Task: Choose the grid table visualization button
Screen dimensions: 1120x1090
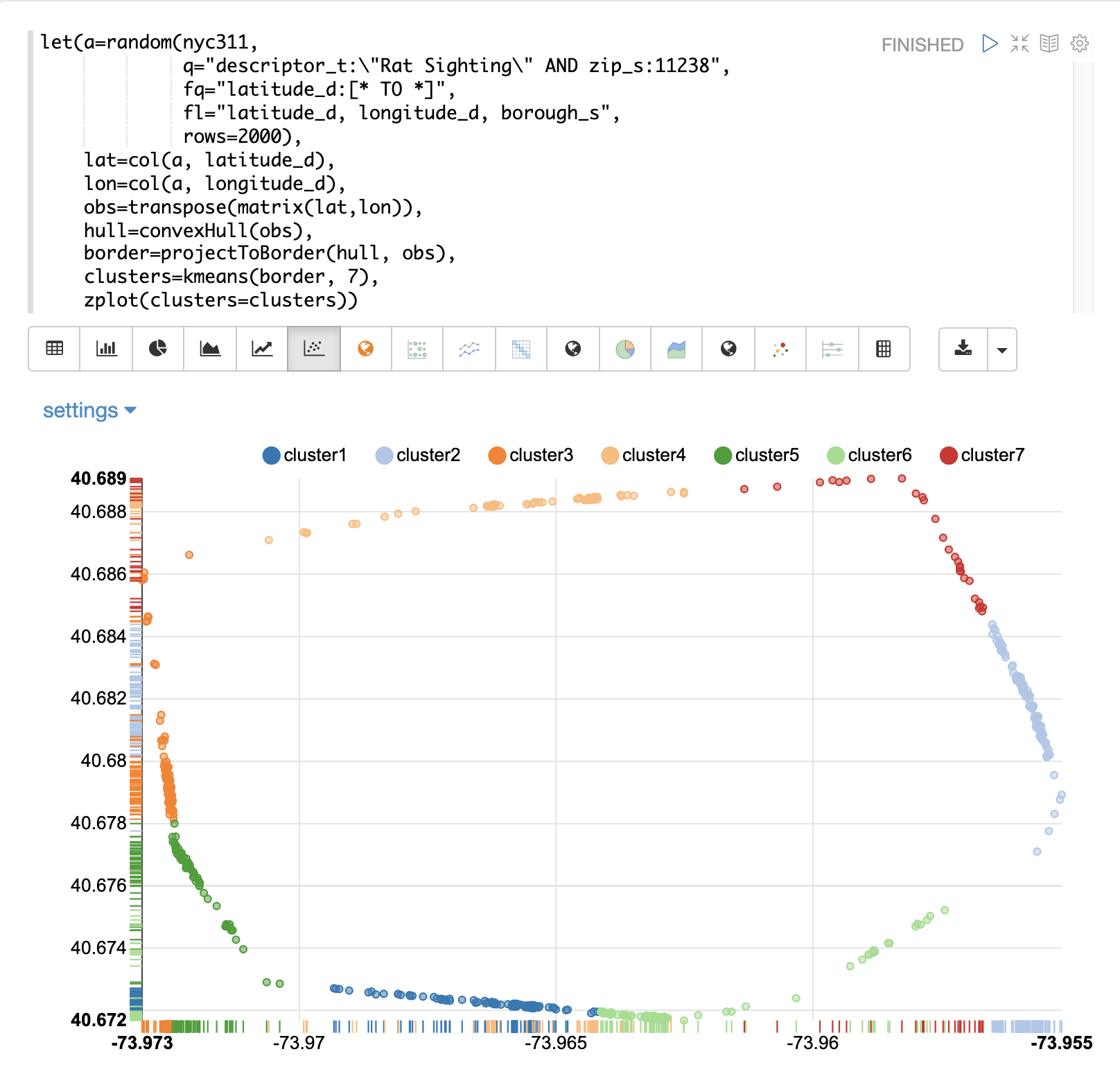Action: pos(884,349)
